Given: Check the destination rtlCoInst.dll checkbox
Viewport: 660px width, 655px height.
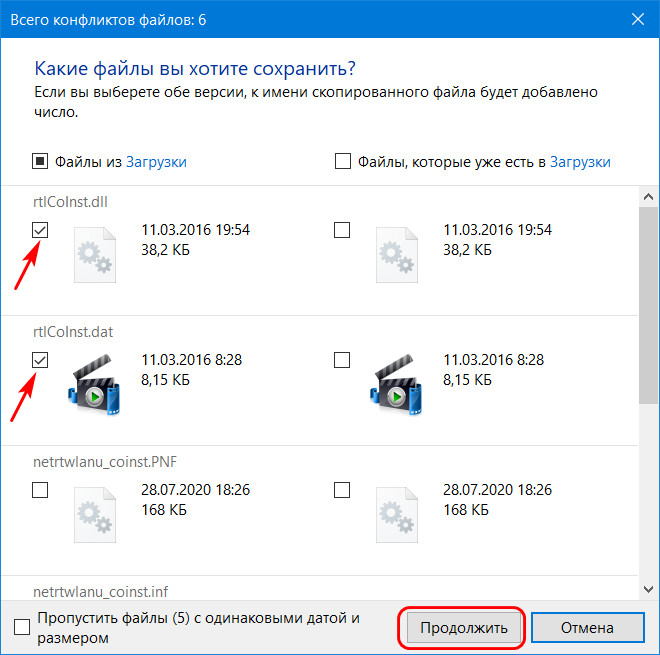Looking at the screenshot, I should (x=342, y=230).
